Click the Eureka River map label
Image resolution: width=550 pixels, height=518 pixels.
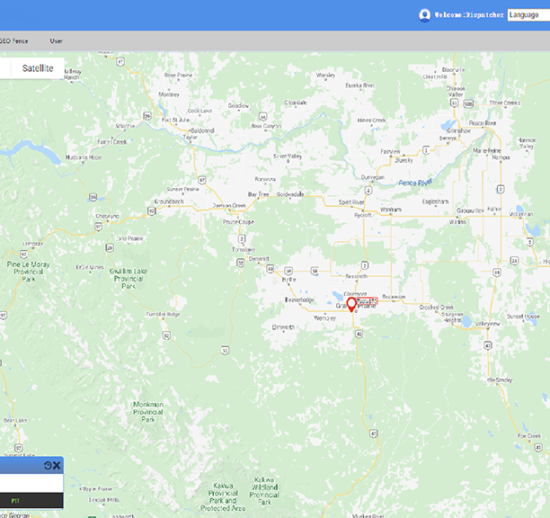(x=360, y=85)
